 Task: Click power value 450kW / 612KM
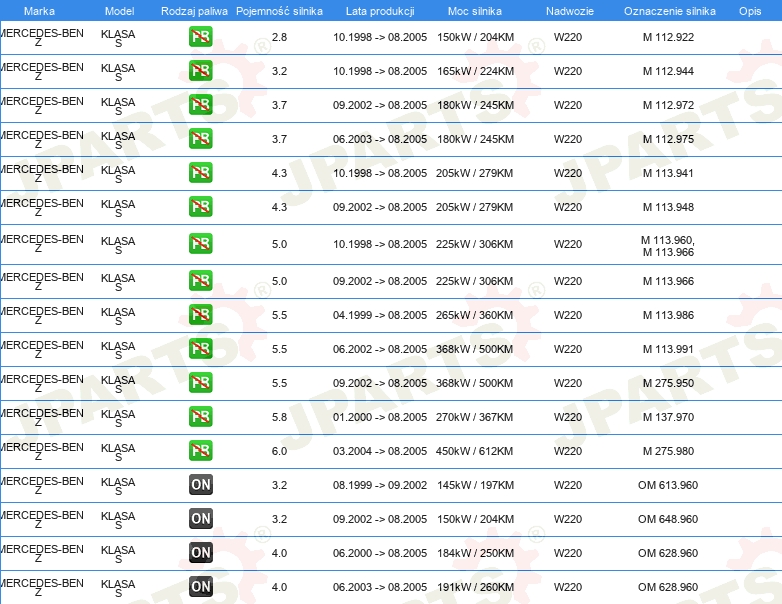(474, 450)
